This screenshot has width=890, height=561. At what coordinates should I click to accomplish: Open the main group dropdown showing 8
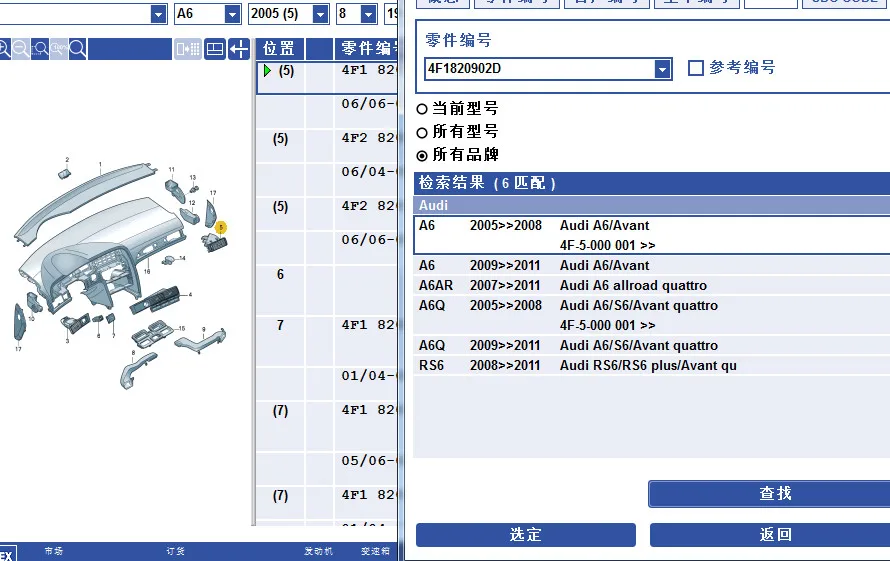tap(368, 14)
